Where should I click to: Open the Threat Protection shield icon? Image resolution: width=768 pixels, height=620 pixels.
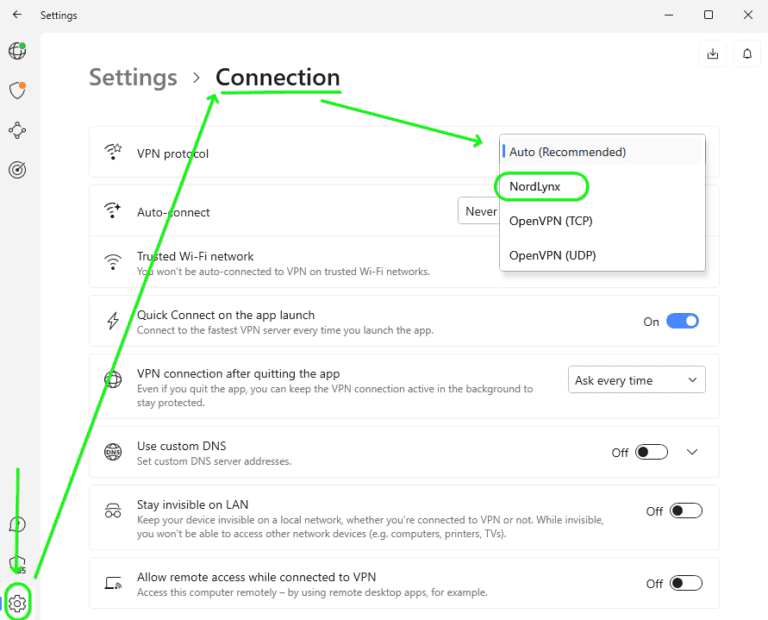point(17,91)
